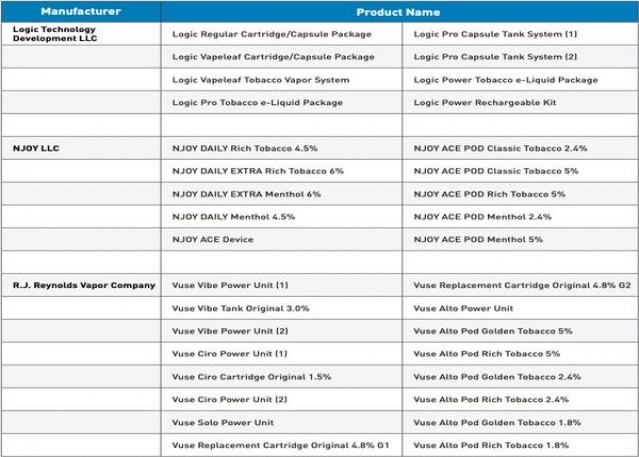Click the Product Name column header
Screen dimensions: 639x457
pyautogui.click(x=398, y=12)
